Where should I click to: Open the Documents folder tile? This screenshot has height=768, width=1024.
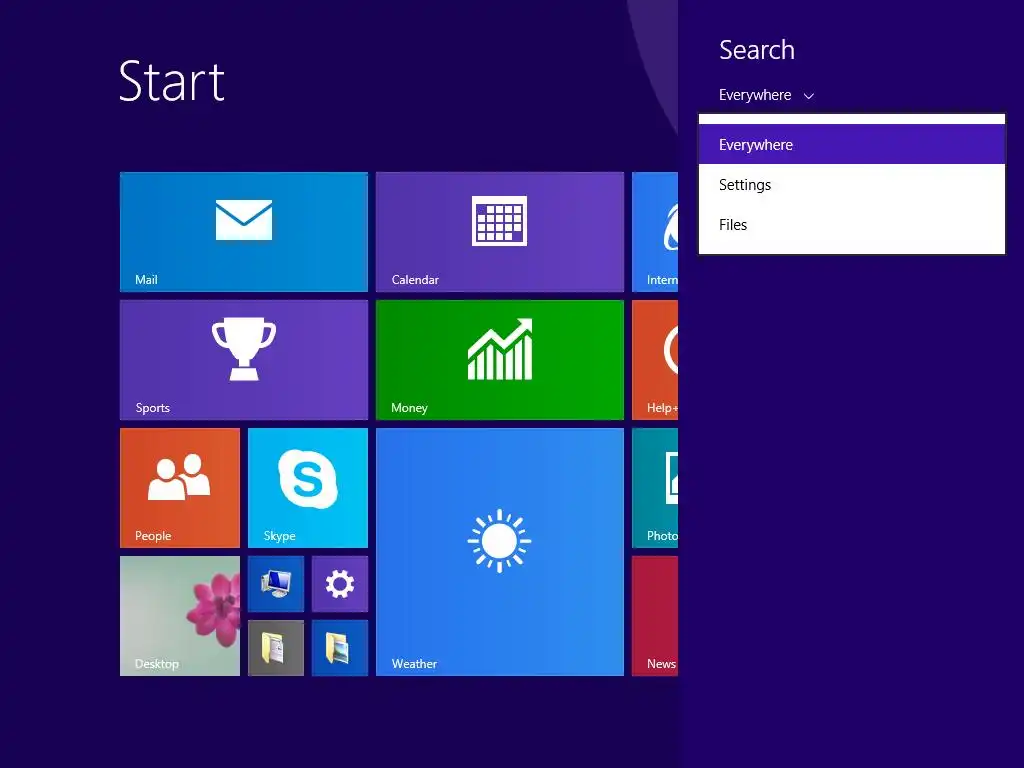(x=276, y=648)
